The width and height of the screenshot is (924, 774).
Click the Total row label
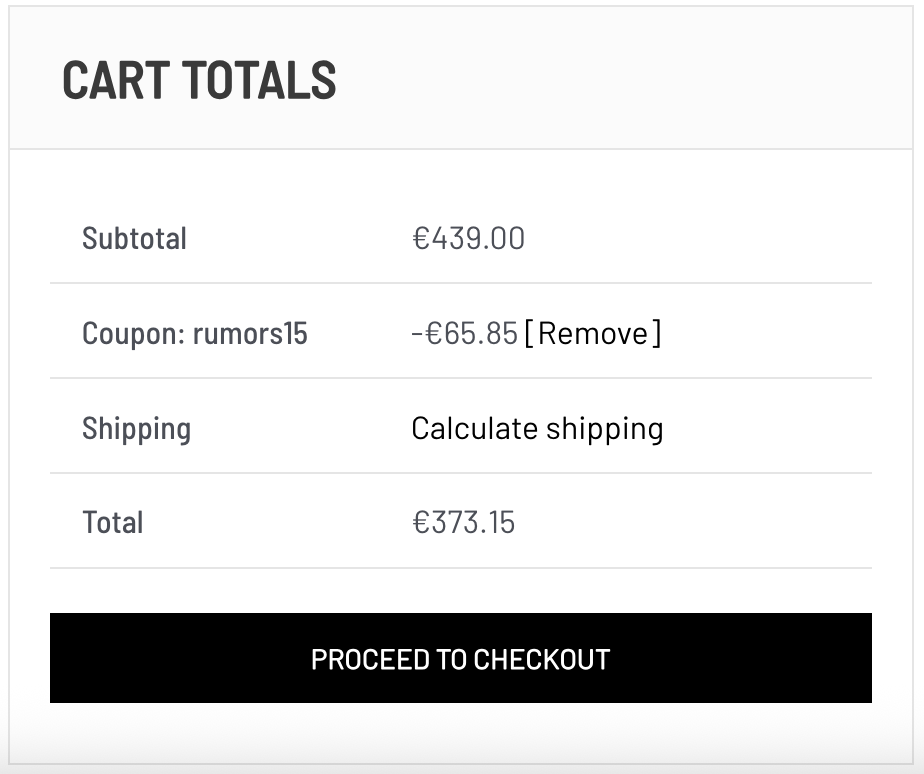(112, 522)
